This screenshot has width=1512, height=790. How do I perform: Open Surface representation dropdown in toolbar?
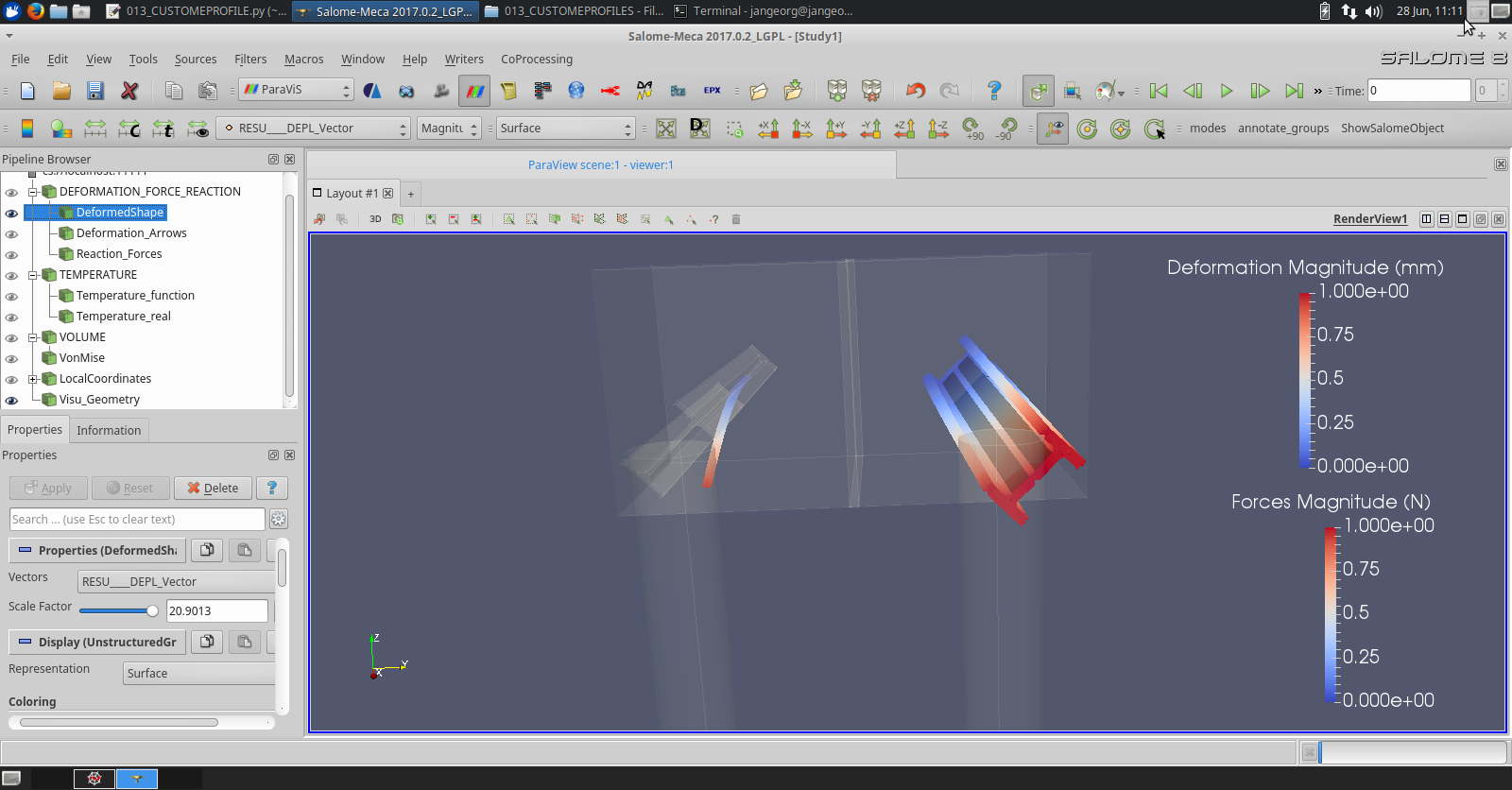[x=565, y=129]
